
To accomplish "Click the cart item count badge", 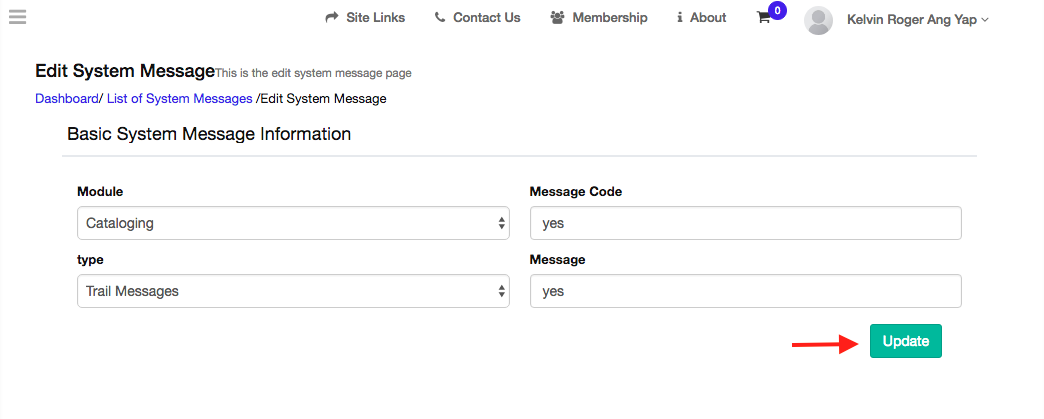I will coord(777,11).
